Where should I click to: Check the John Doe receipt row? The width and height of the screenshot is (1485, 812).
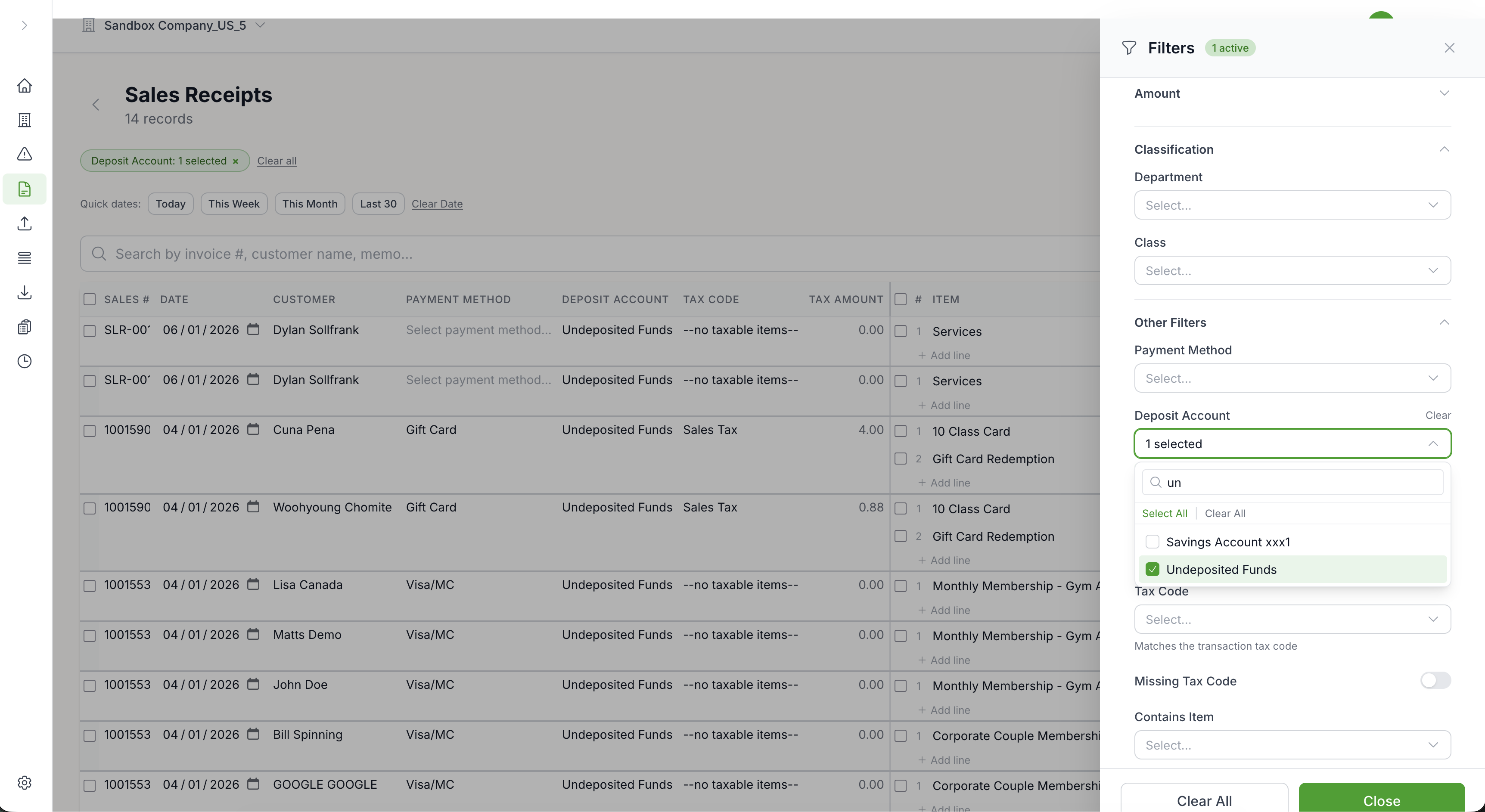(89, 686)
